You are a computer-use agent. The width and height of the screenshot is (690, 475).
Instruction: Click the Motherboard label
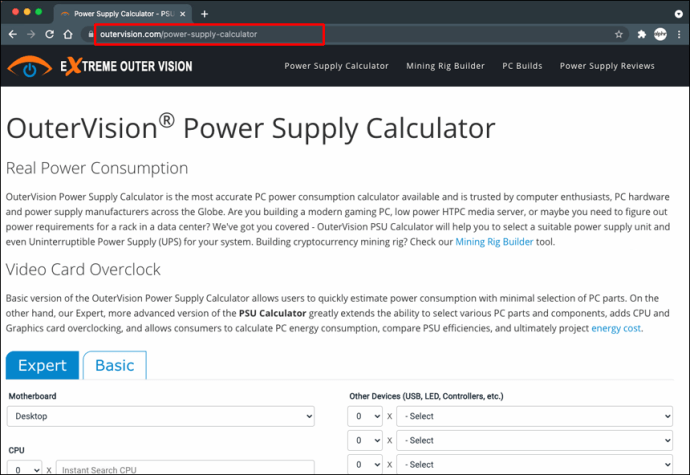click(x=33, y=396)
